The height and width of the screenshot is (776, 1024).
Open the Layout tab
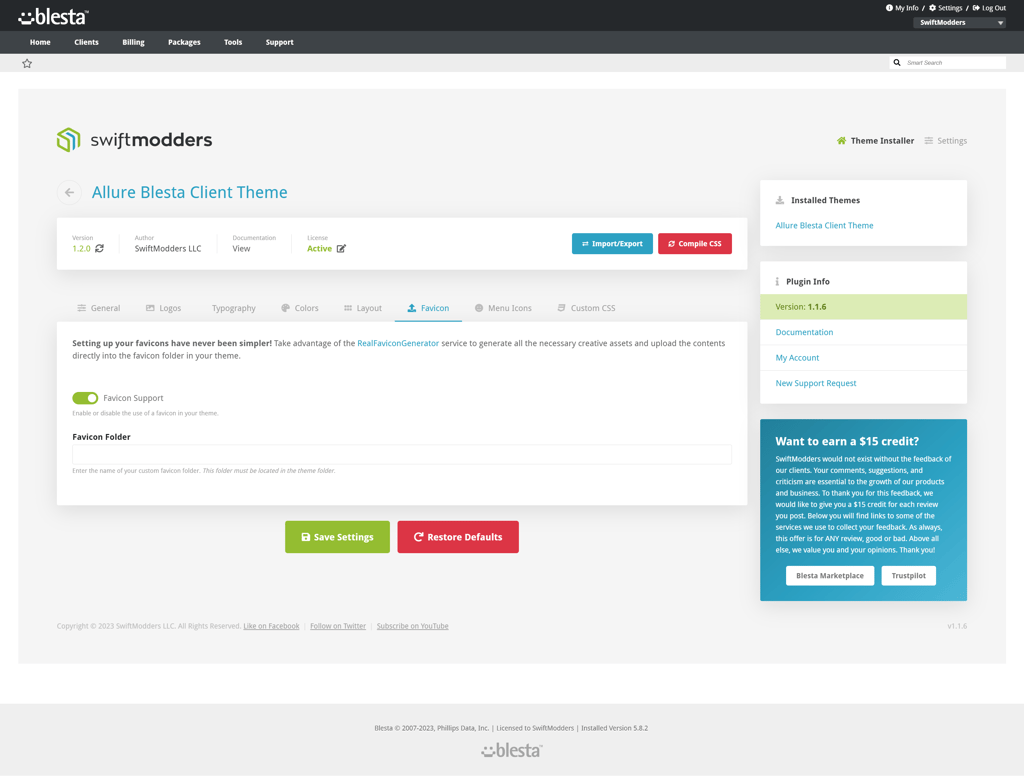click(x=363, y=308)
